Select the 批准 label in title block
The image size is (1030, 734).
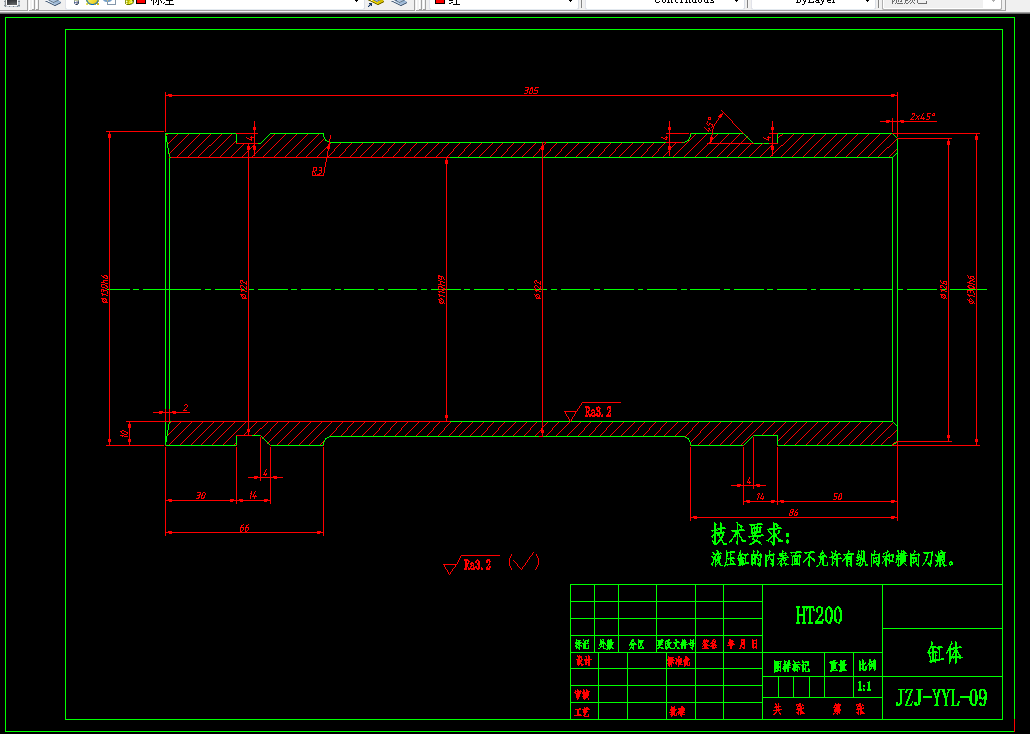[x=677, y=712]
